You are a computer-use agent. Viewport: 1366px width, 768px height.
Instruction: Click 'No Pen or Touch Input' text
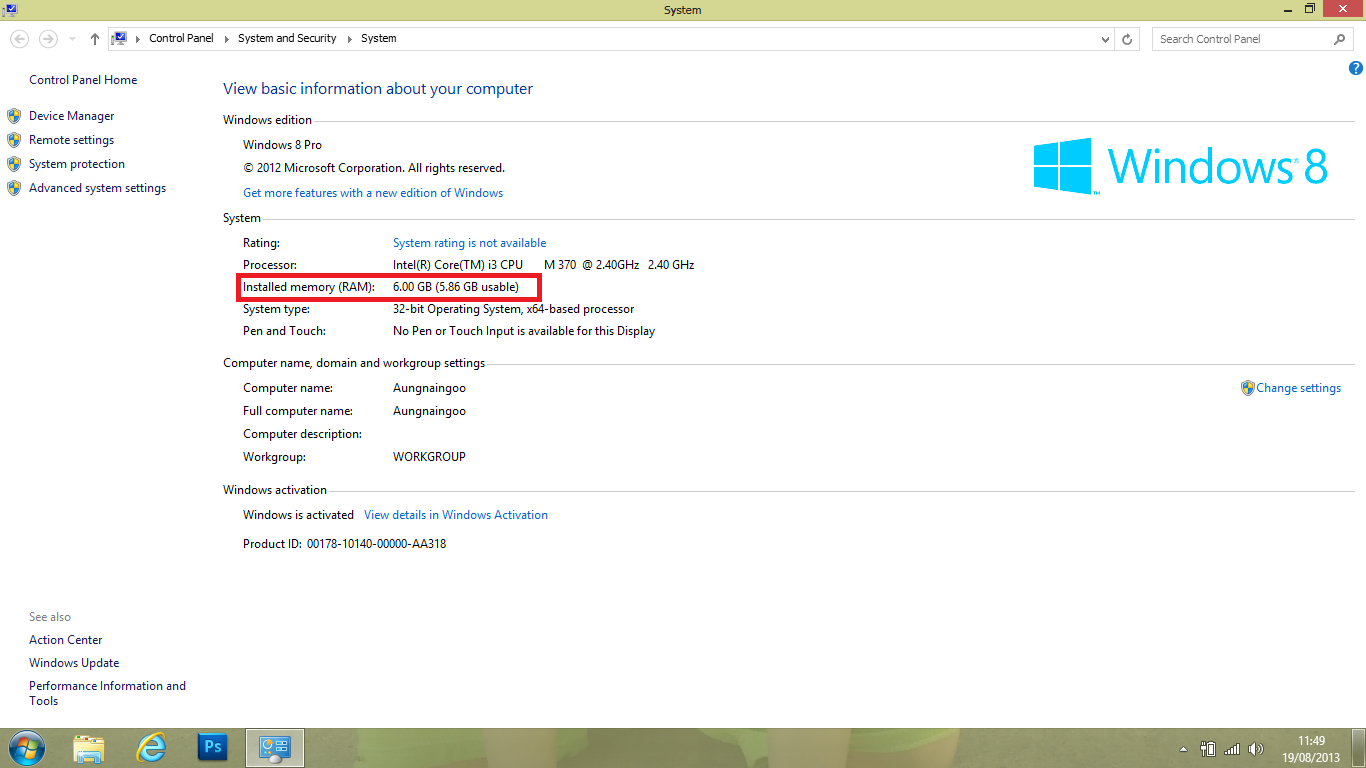point(458,331)
